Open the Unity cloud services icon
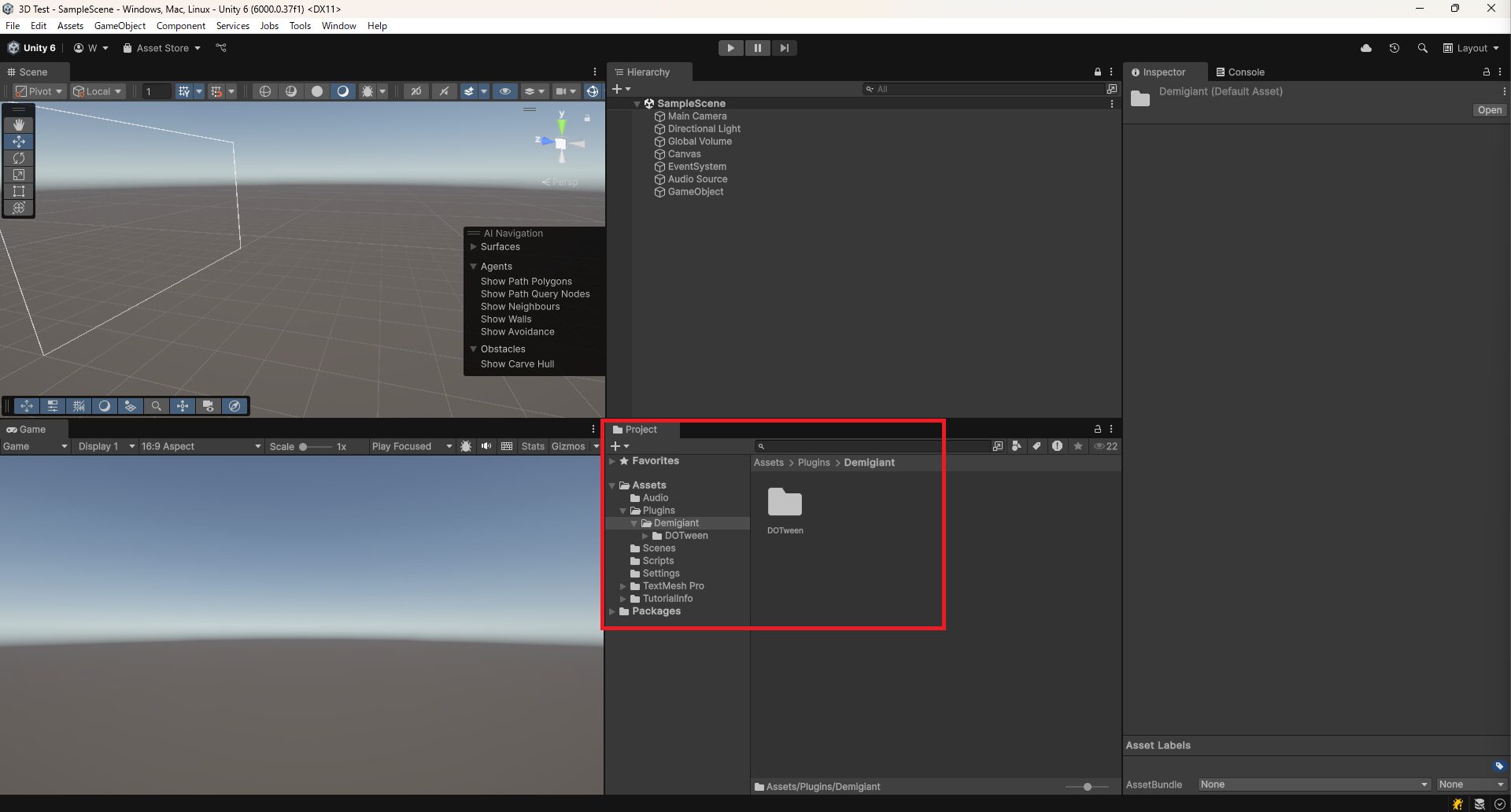Screen dimensions: 1511x812 (1365, 48)
